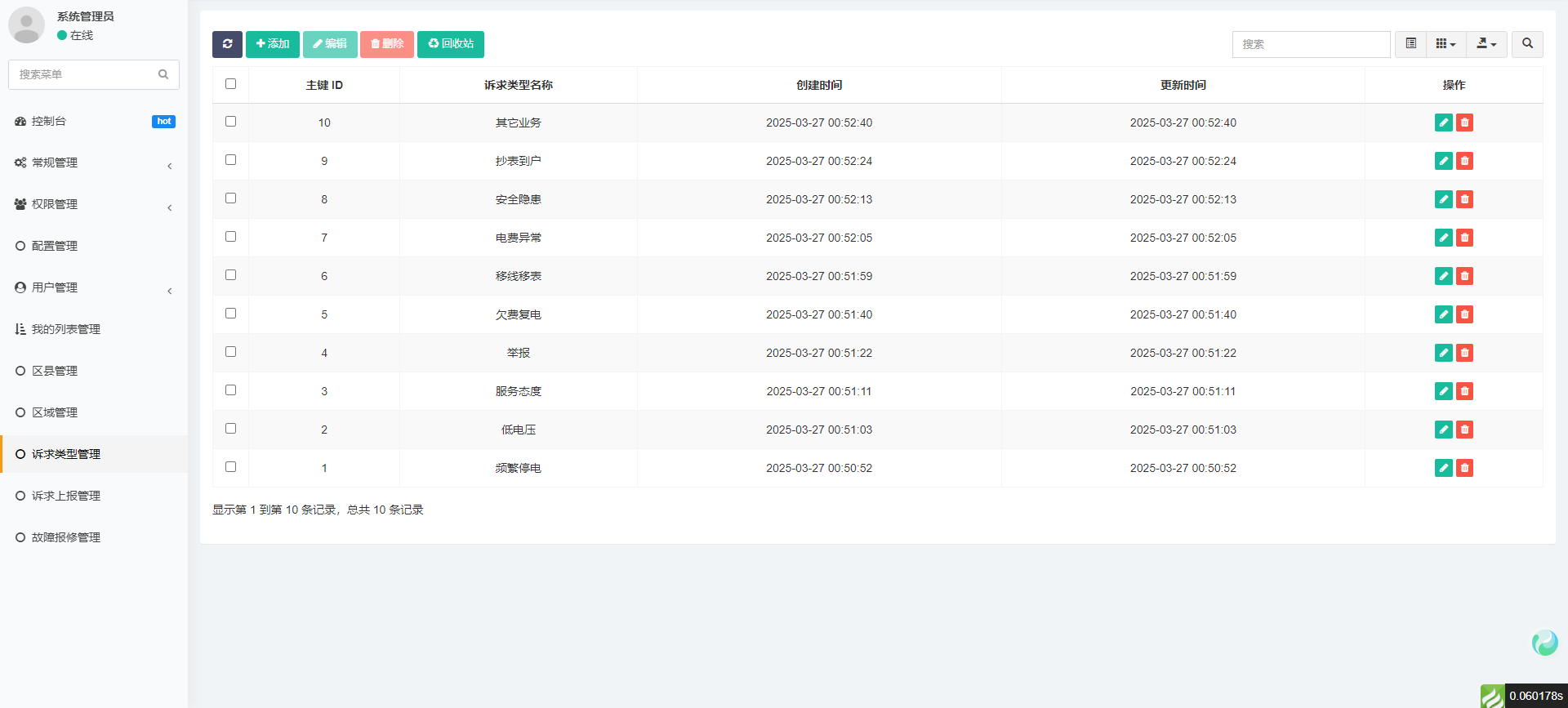Expand the 常规管理 sidebar menu
This screenshot has height=708, width=1568.
tap(94, 163)
